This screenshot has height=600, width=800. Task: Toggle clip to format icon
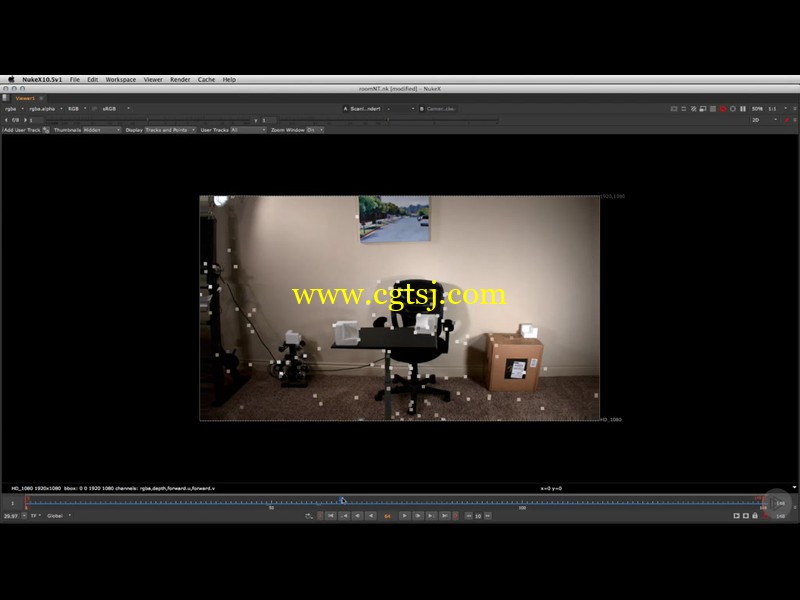[674, 109]
